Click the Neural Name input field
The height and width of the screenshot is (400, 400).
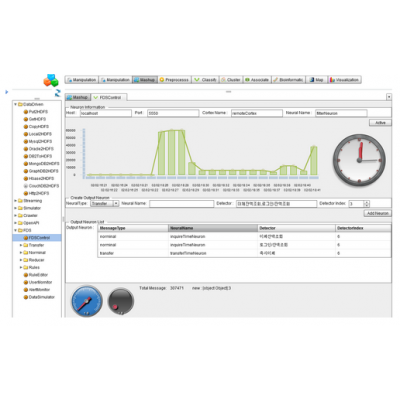(x=181, y=204)
